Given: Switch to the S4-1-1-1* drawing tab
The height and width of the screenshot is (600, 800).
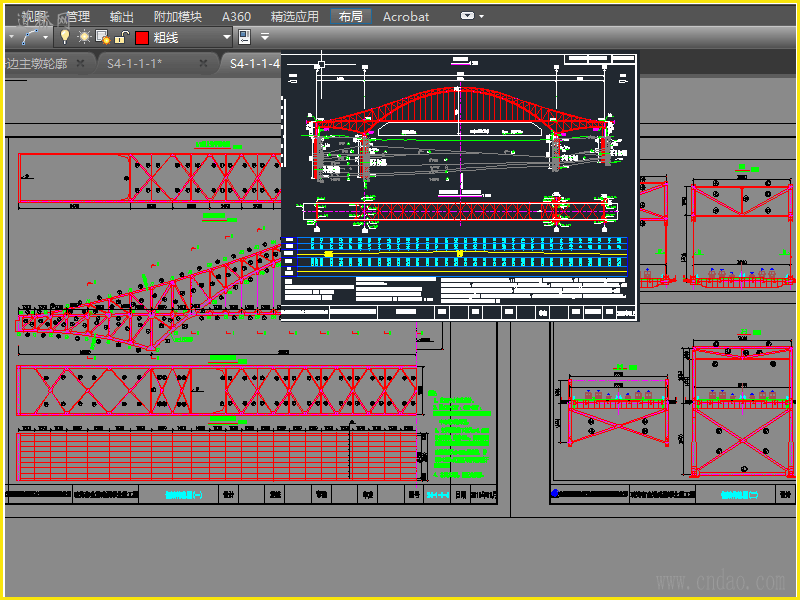Looking at the screenshot, I should [135, 63].
